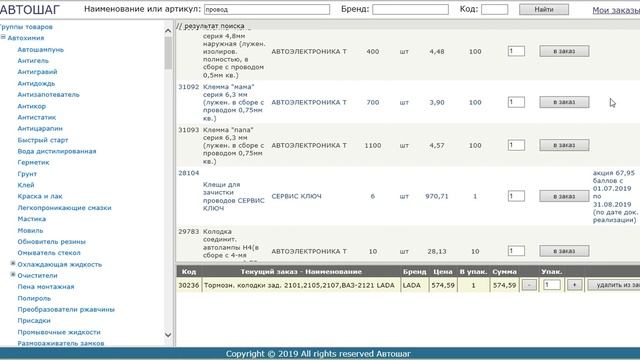Screen dimensions: 640x360
Task: Add Клемма "мама" 31092 to order
Action: [x=564, y=102]
